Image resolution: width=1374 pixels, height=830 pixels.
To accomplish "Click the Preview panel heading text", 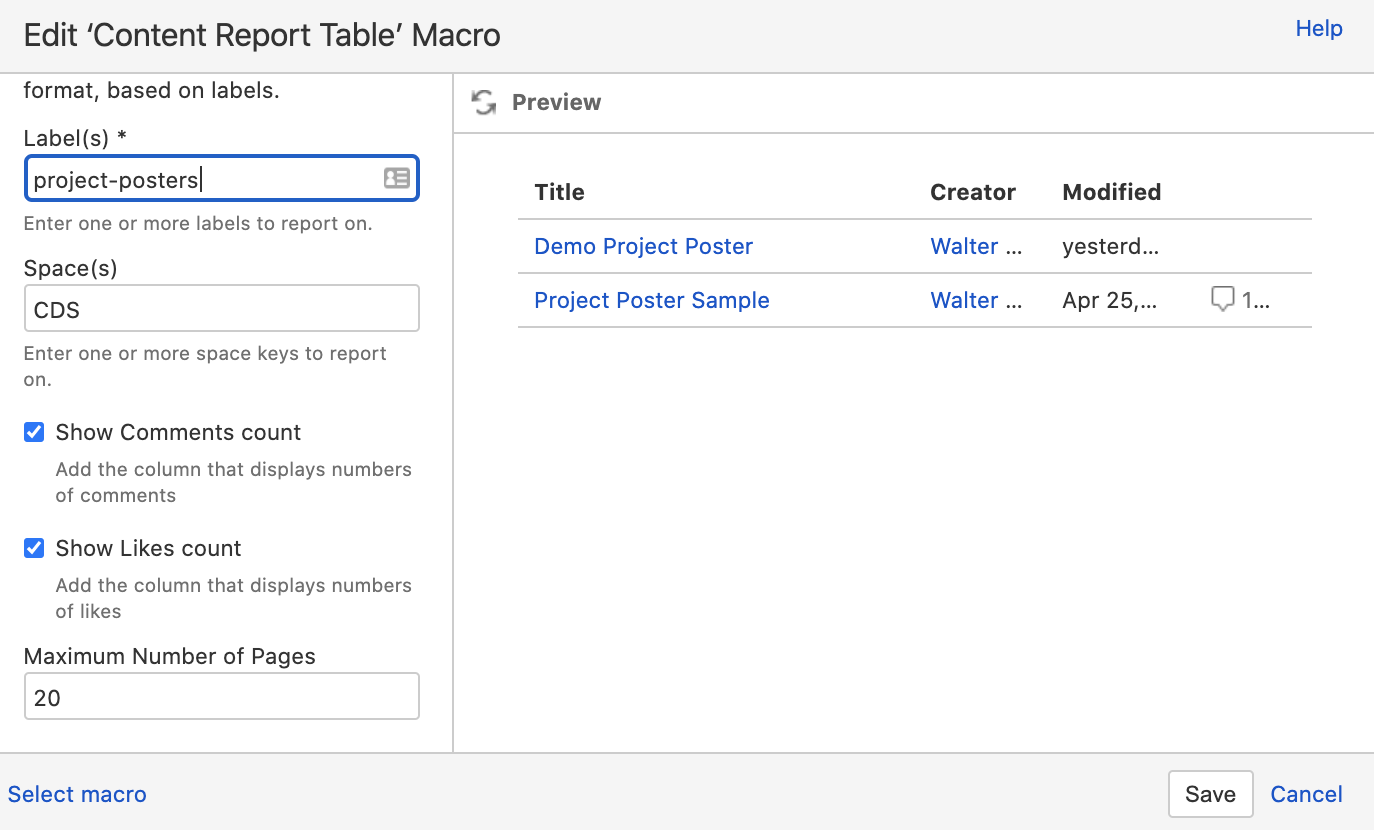I will point(556,102).
